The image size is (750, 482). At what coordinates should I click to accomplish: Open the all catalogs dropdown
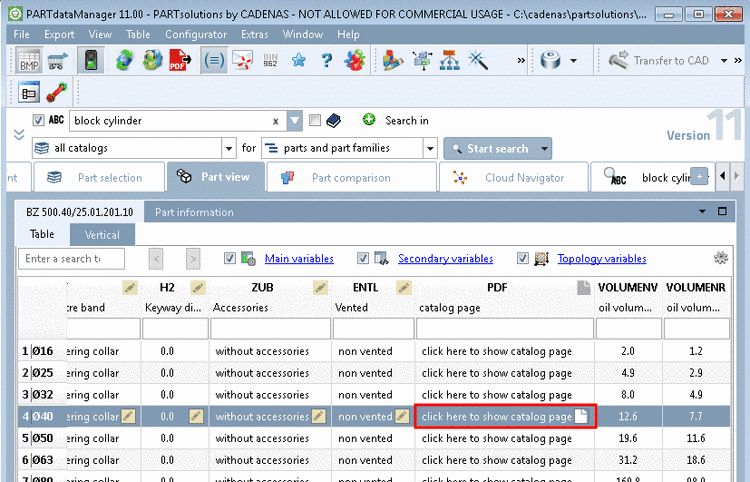click(229, 149)
